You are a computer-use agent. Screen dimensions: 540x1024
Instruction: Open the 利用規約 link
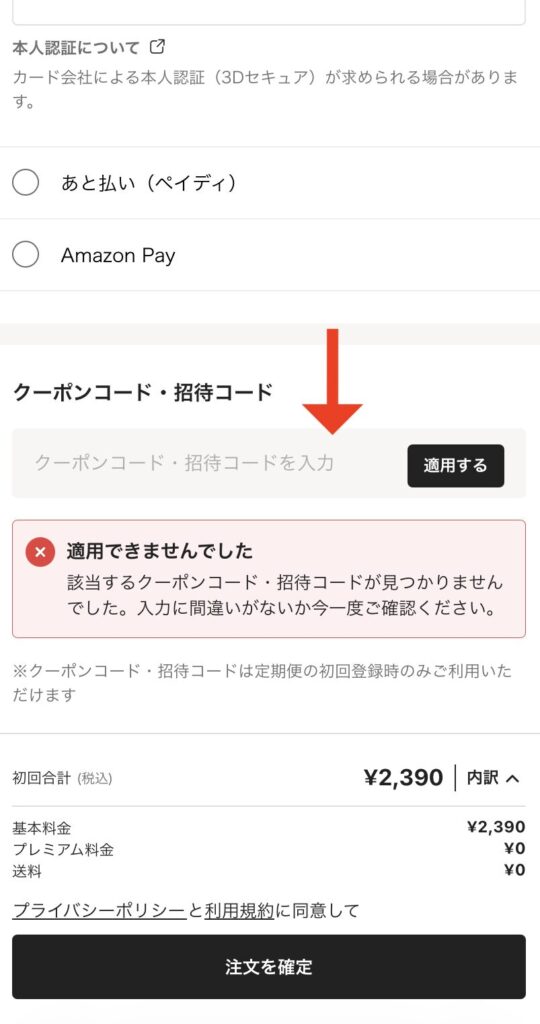240,910
